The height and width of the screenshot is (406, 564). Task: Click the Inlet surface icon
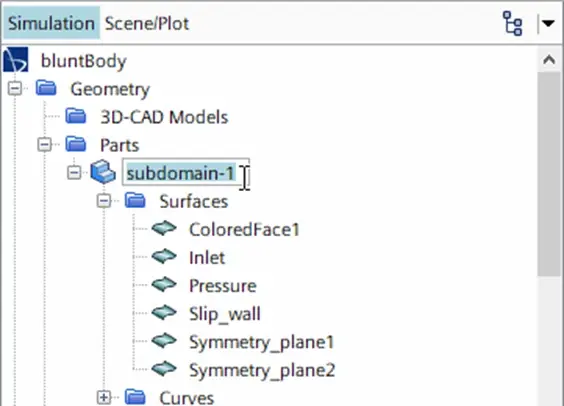coord(164,256)
